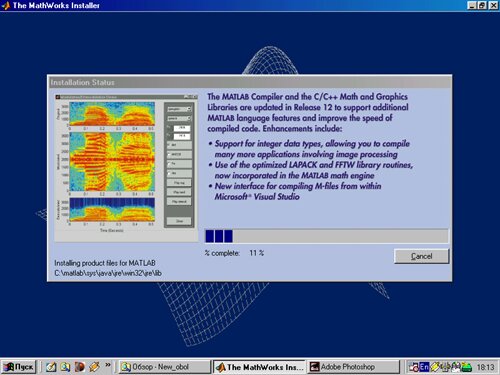500x375 pixels.
Task: Open the MathWorks logo system menu icon
Action: [x=6, y=5]
